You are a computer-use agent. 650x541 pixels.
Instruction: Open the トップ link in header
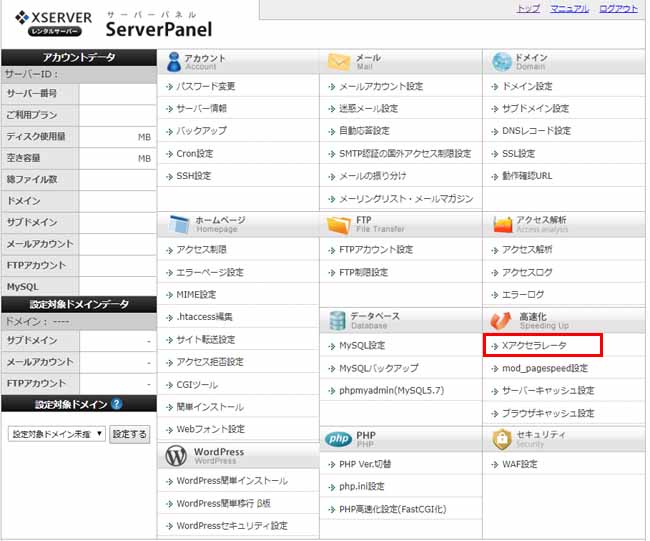(x=528, y=8)
